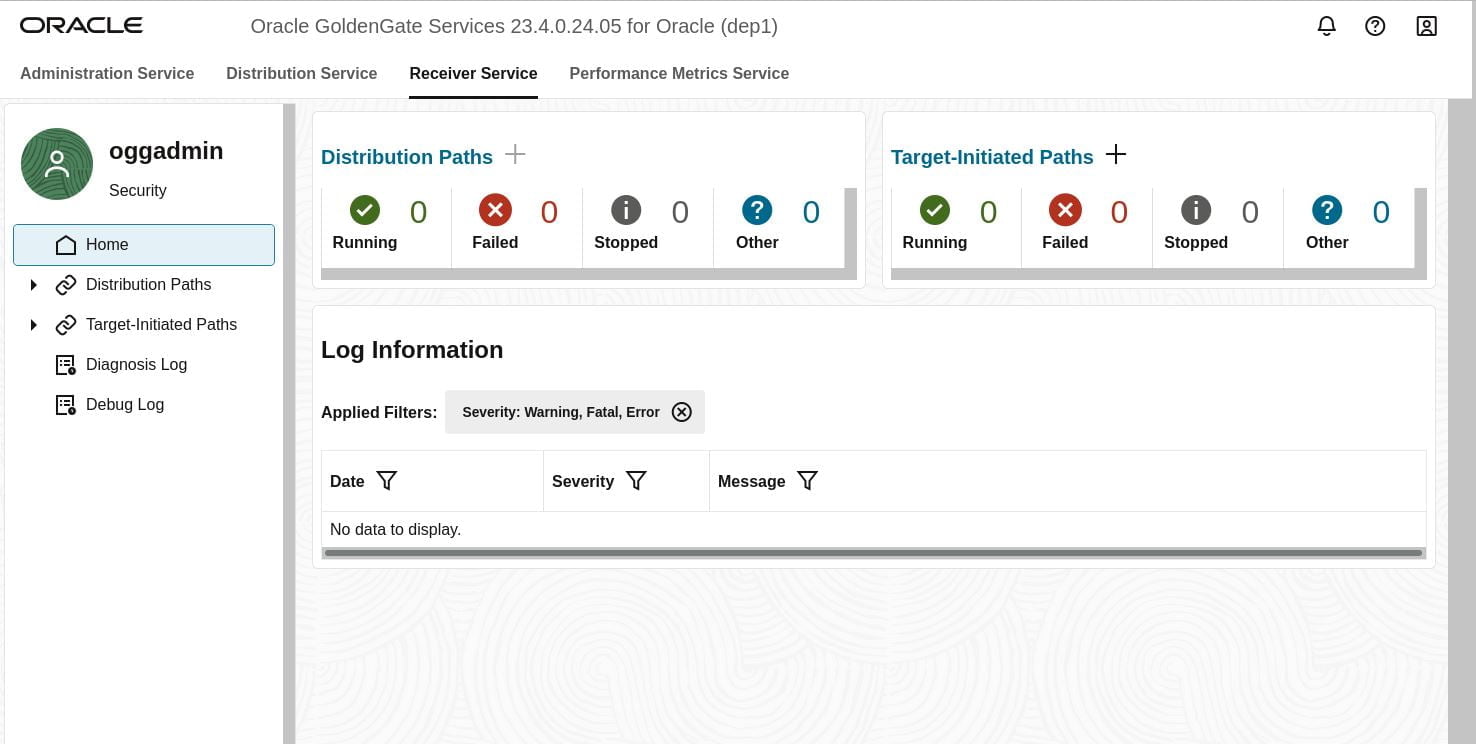
Task: Click the Distribution Paths card heading link
Action: coord(407,157)
